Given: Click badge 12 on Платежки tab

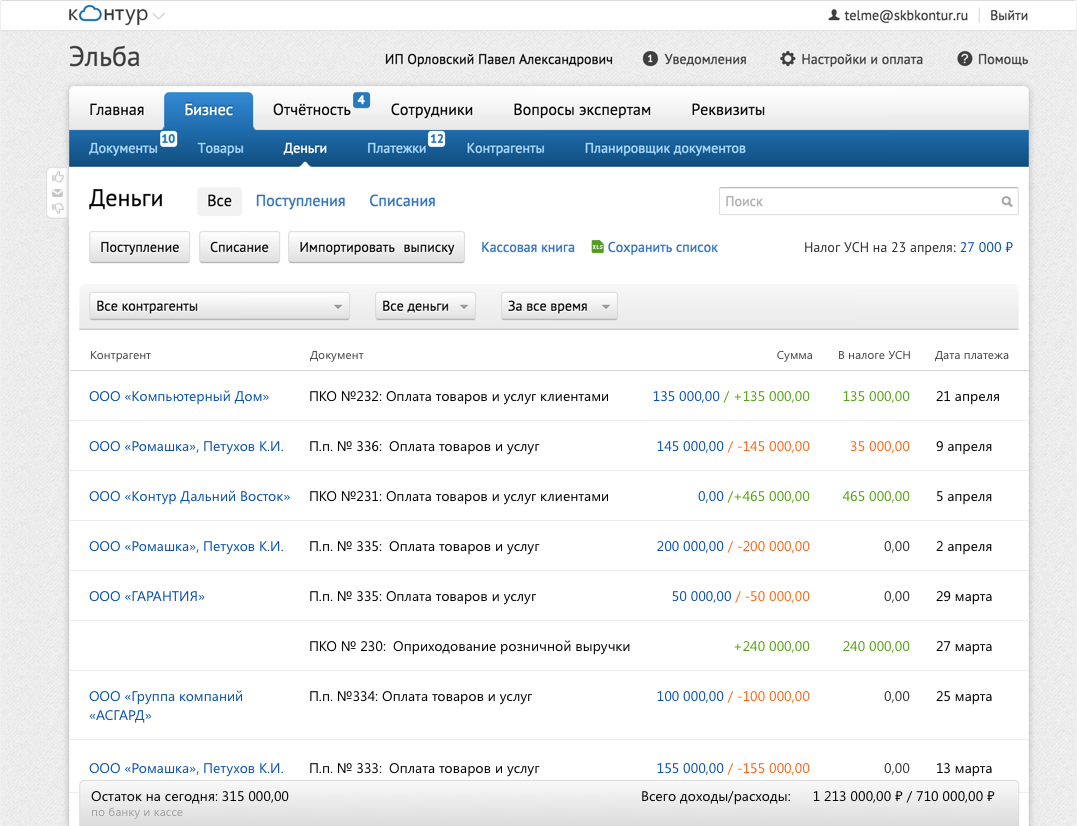Looking at the screenshot, I should point(437,139).
